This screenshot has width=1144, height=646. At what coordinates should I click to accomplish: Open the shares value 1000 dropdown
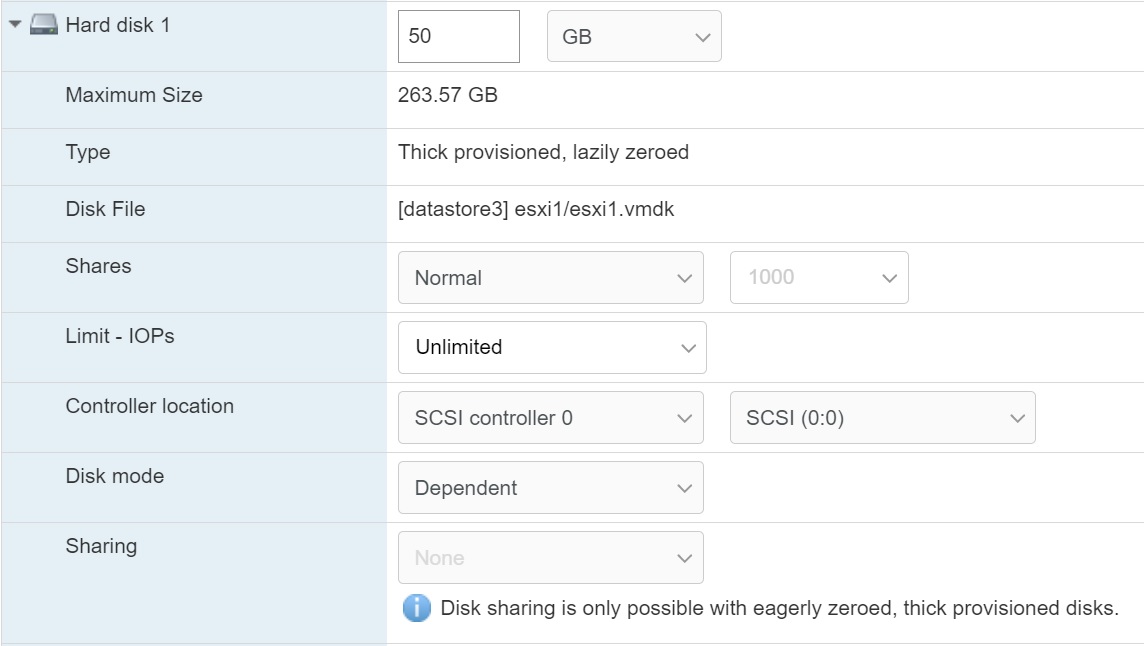tap(819, 278)
